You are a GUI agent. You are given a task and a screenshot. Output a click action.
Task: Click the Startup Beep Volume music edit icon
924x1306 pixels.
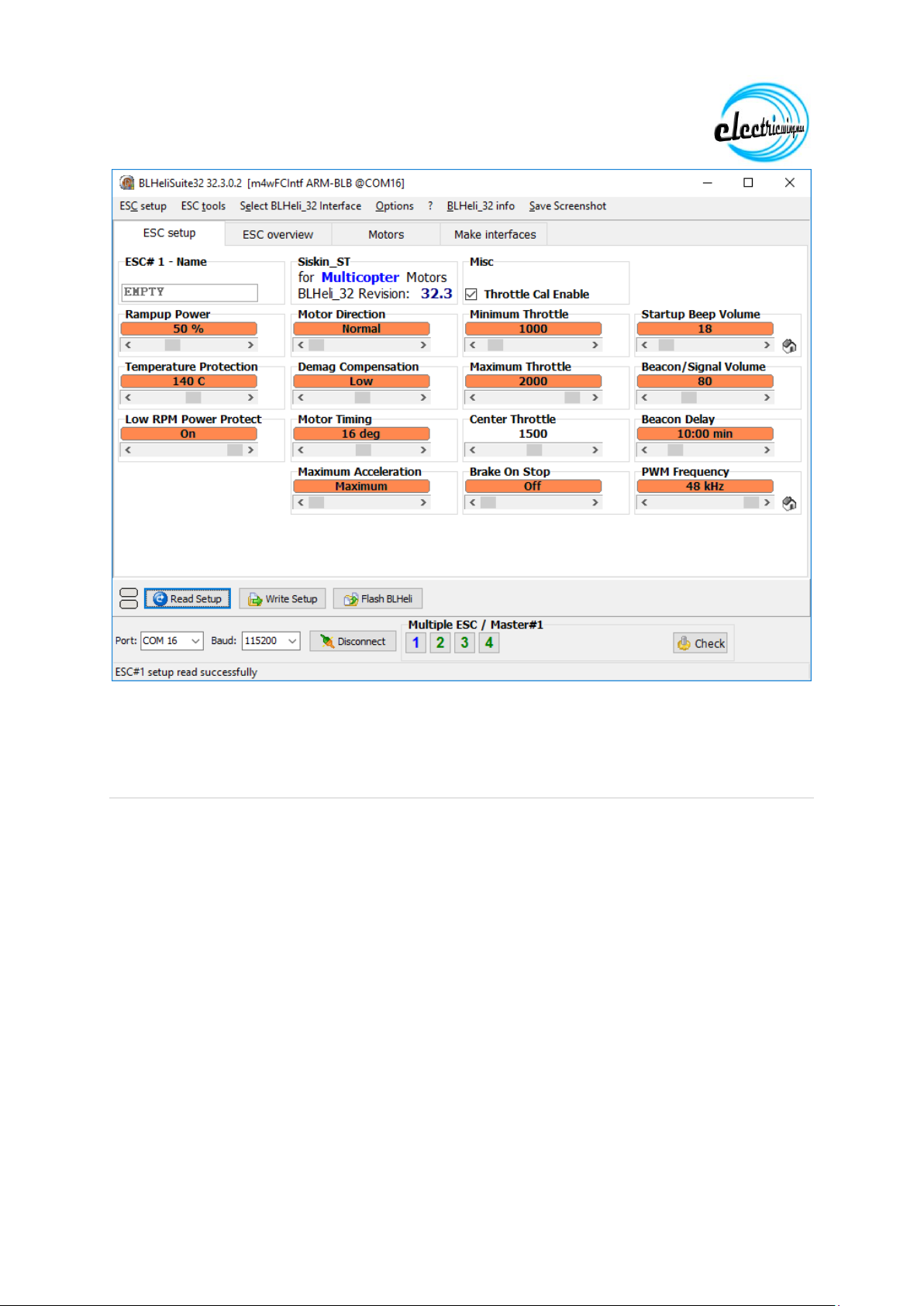pos(789,346)
